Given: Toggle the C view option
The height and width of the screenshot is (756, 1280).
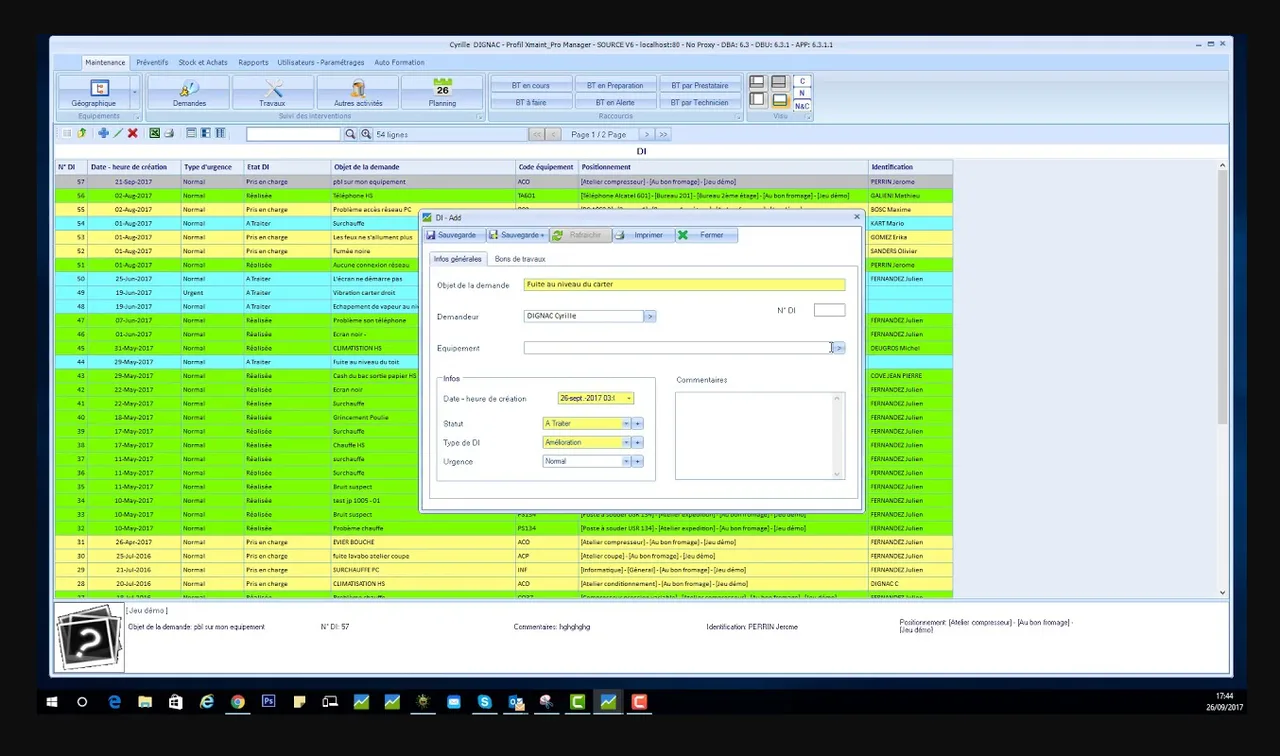Looking at the screenshot, I should pyautogui.click(x=802, y=81).
